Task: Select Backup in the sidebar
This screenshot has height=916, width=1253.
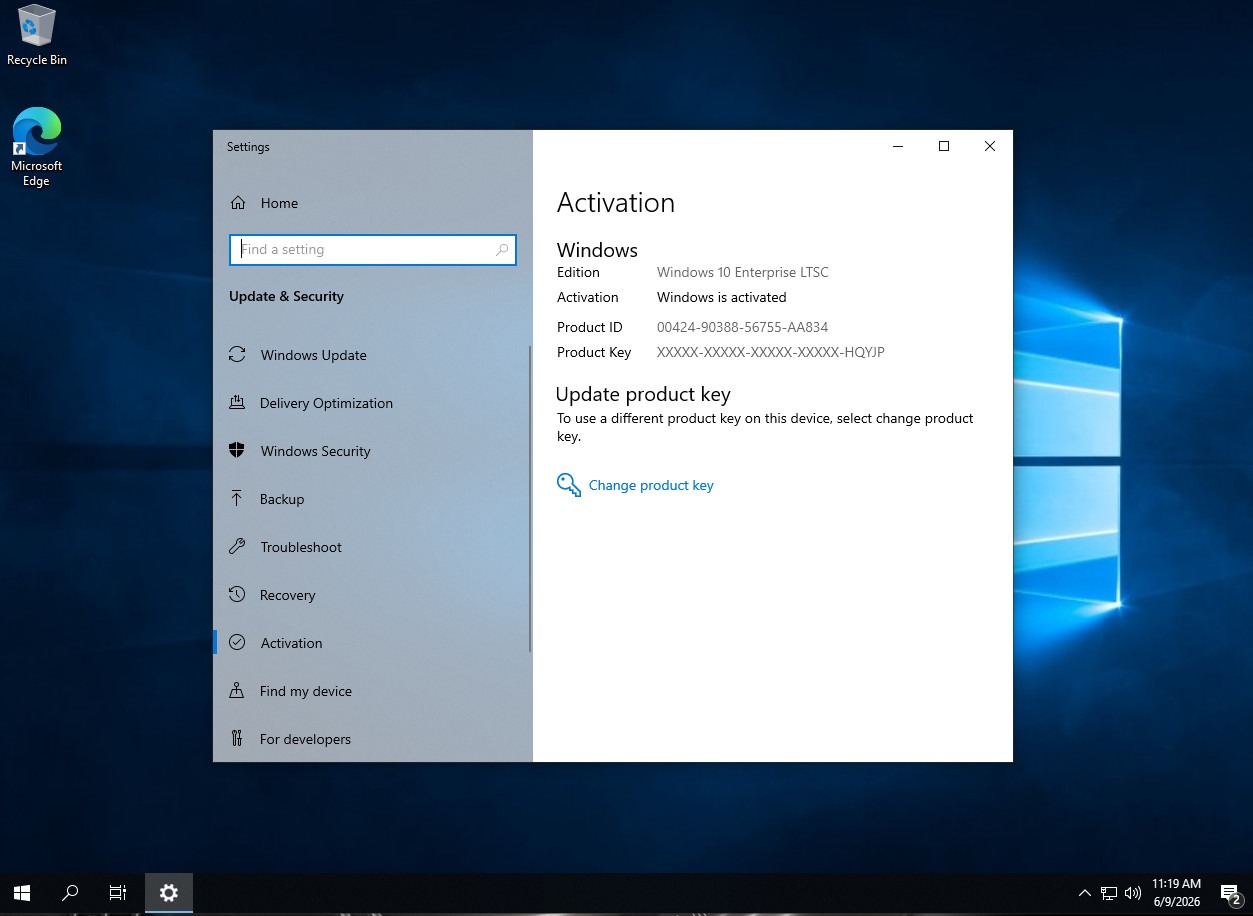Action: (x=372, y=499)
